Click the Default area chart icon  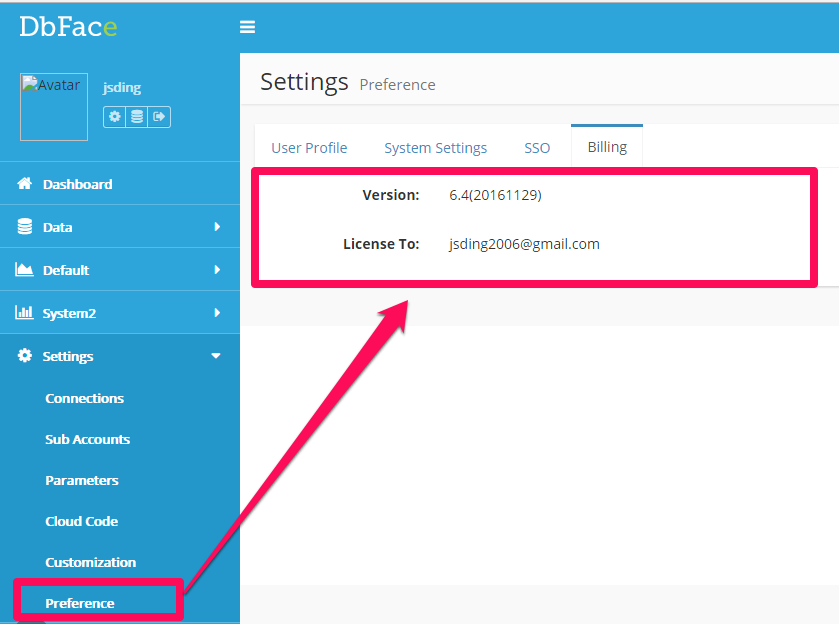pyautogui.click(x=24, y=269)
